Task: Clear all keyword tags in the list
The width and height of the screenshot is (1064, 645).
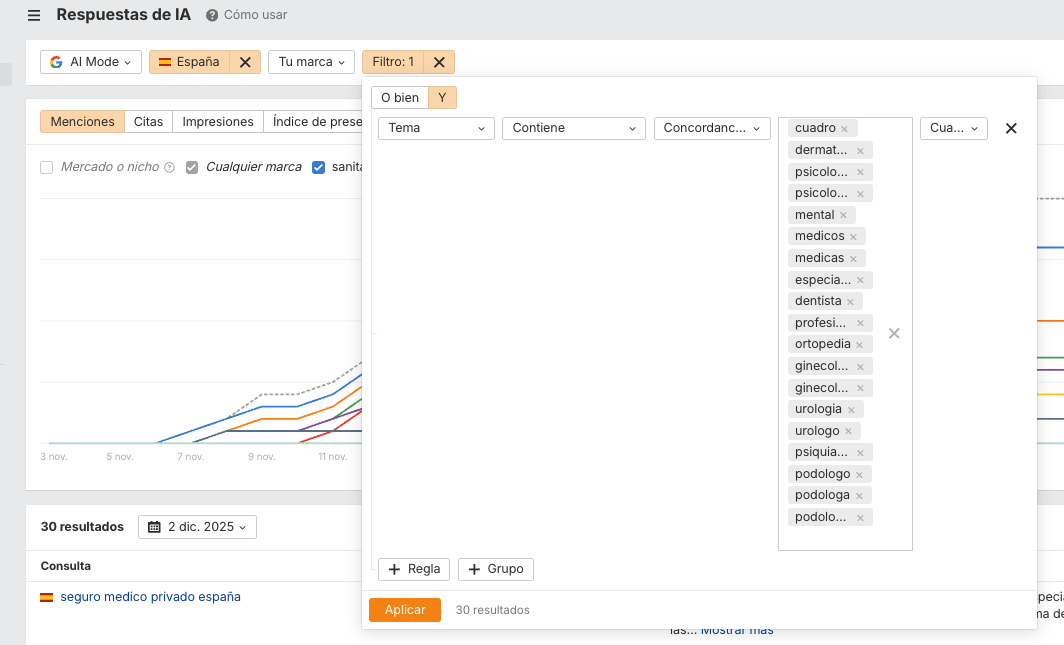Action: (894, 333)
